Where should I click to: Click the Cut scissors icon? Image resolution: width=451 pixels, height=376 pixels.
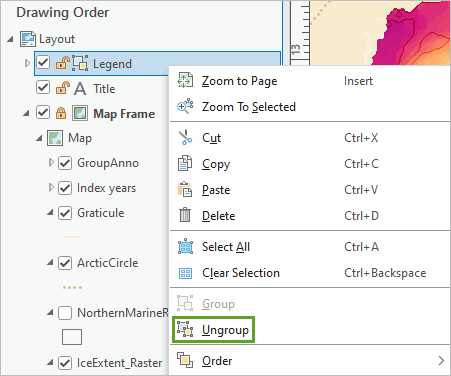click(185, 138)
